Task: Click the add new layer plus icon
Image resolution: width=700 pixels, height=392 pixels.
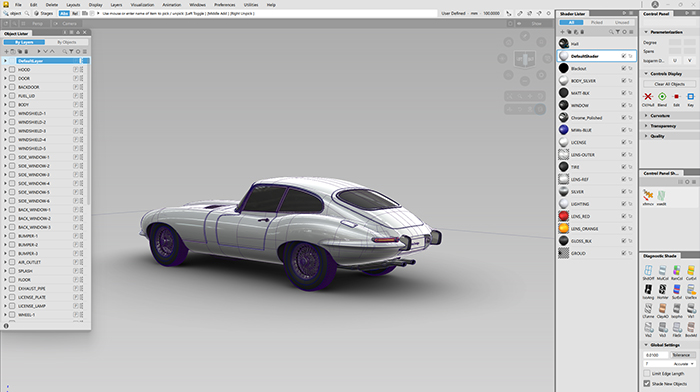Action: point(6,51)
